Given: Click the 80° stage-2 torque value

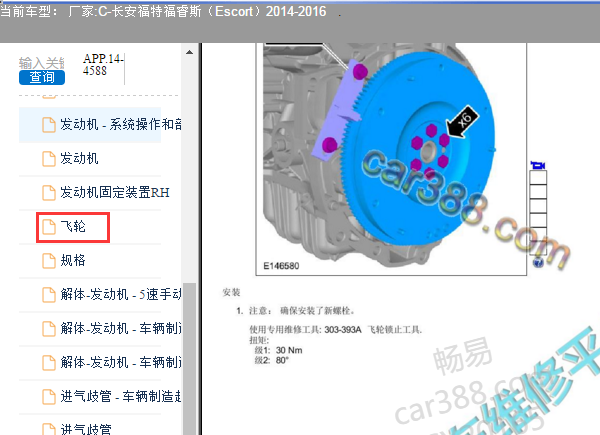Looking at the screenshot, I should [x=282, y=360].
